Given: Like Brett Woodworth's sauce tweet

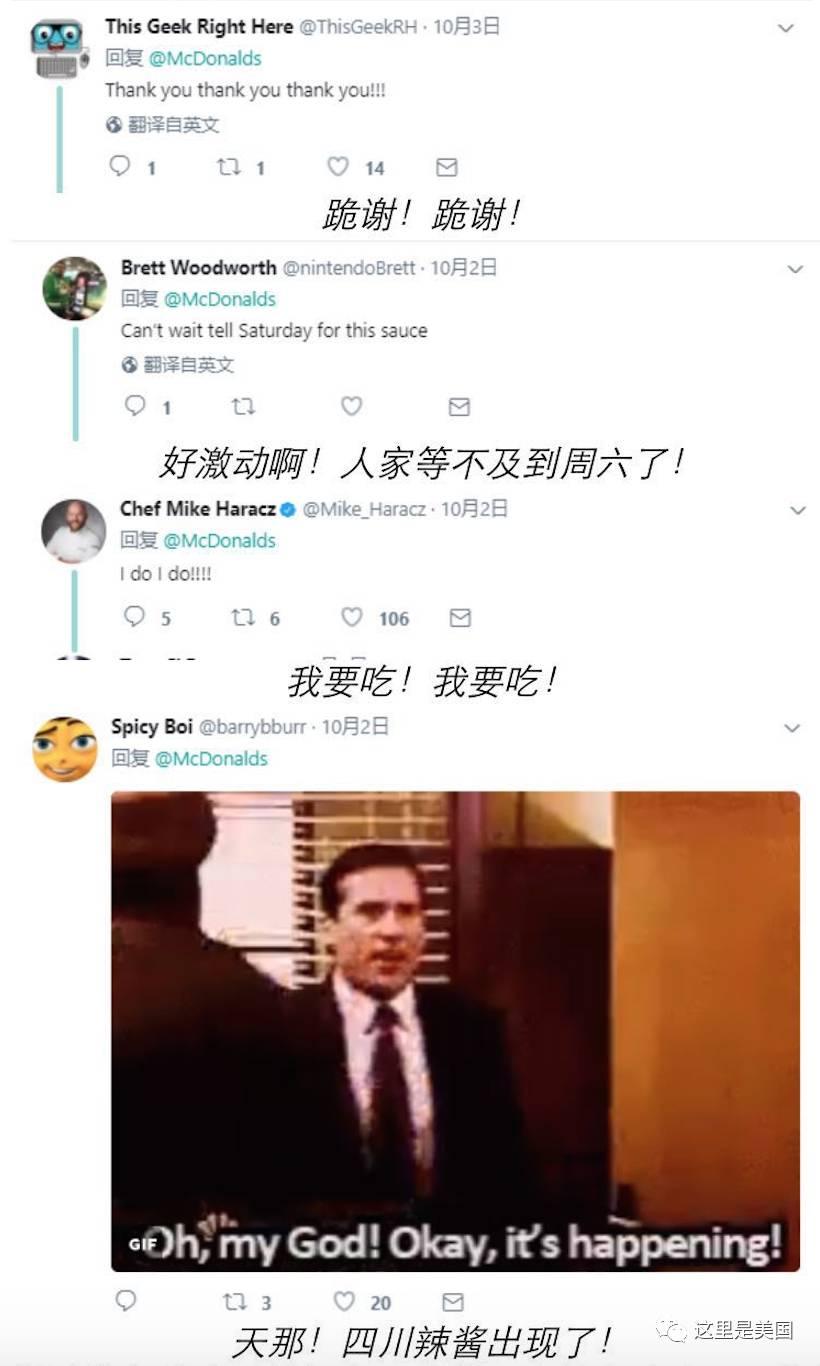Looking at the screenshot, I should pos(351,406).
